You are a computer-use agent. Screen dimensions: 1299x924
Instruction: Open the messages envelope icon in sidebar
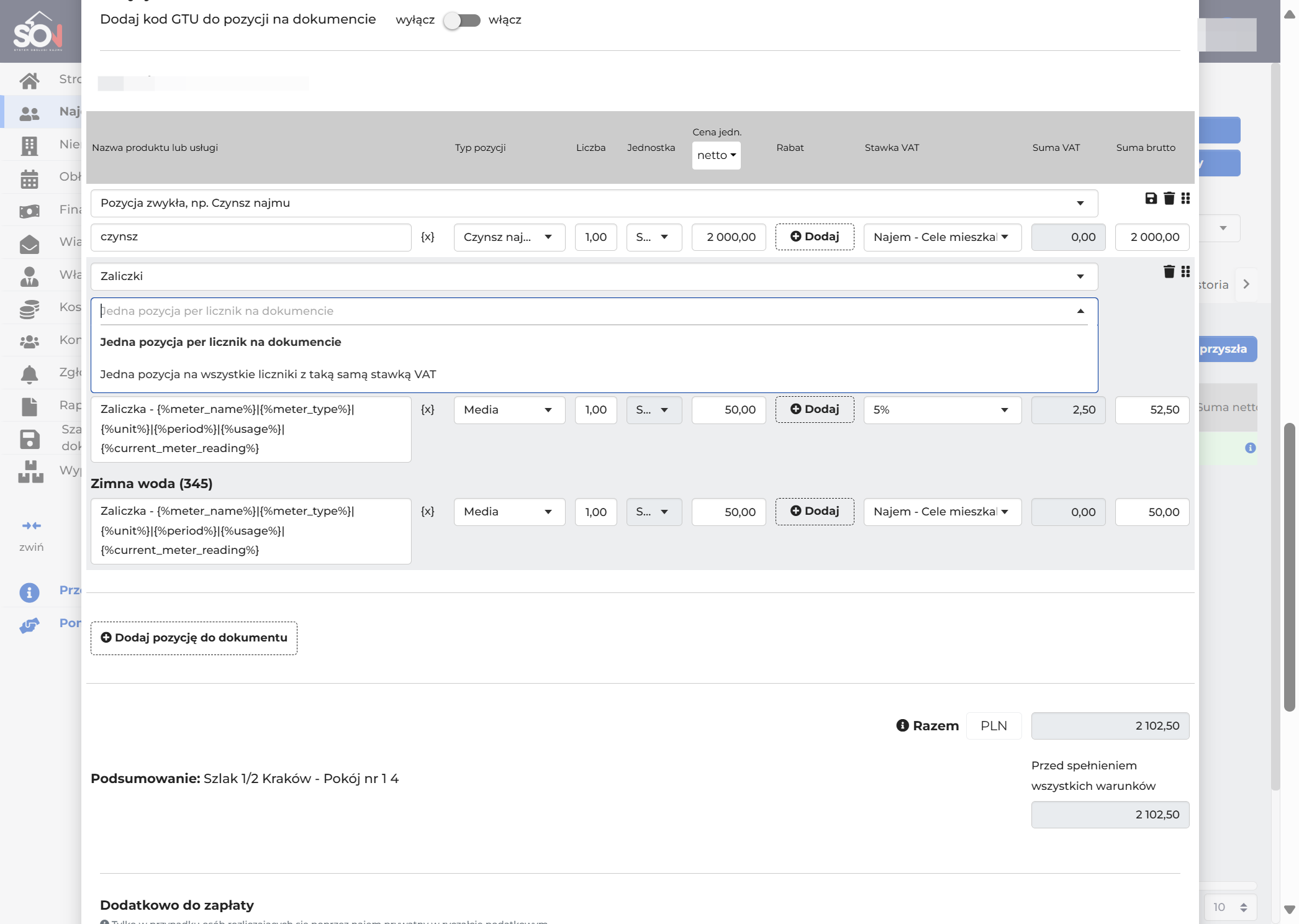point(29,244)
